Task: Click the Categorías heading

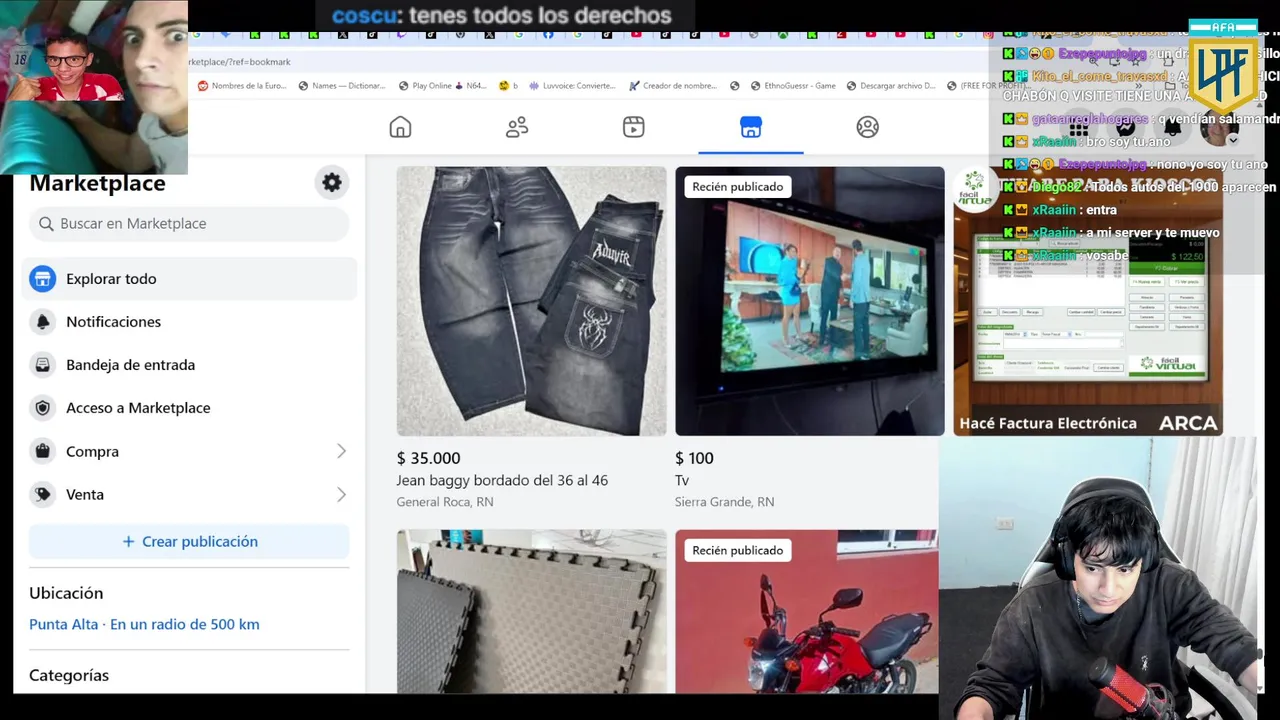Action: (x=69, y=675)
